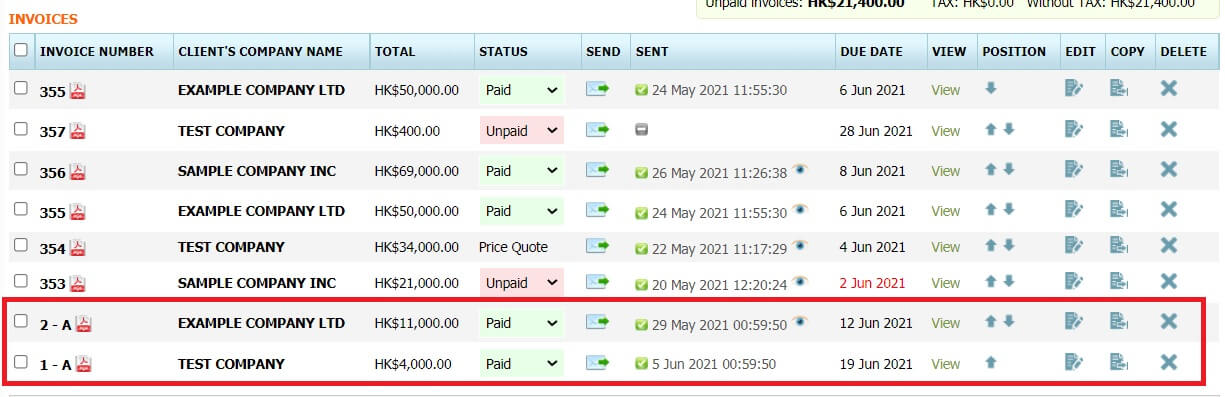1225x397 pixels.
Task: Delete invoice 354
Action: point(1168,245)
